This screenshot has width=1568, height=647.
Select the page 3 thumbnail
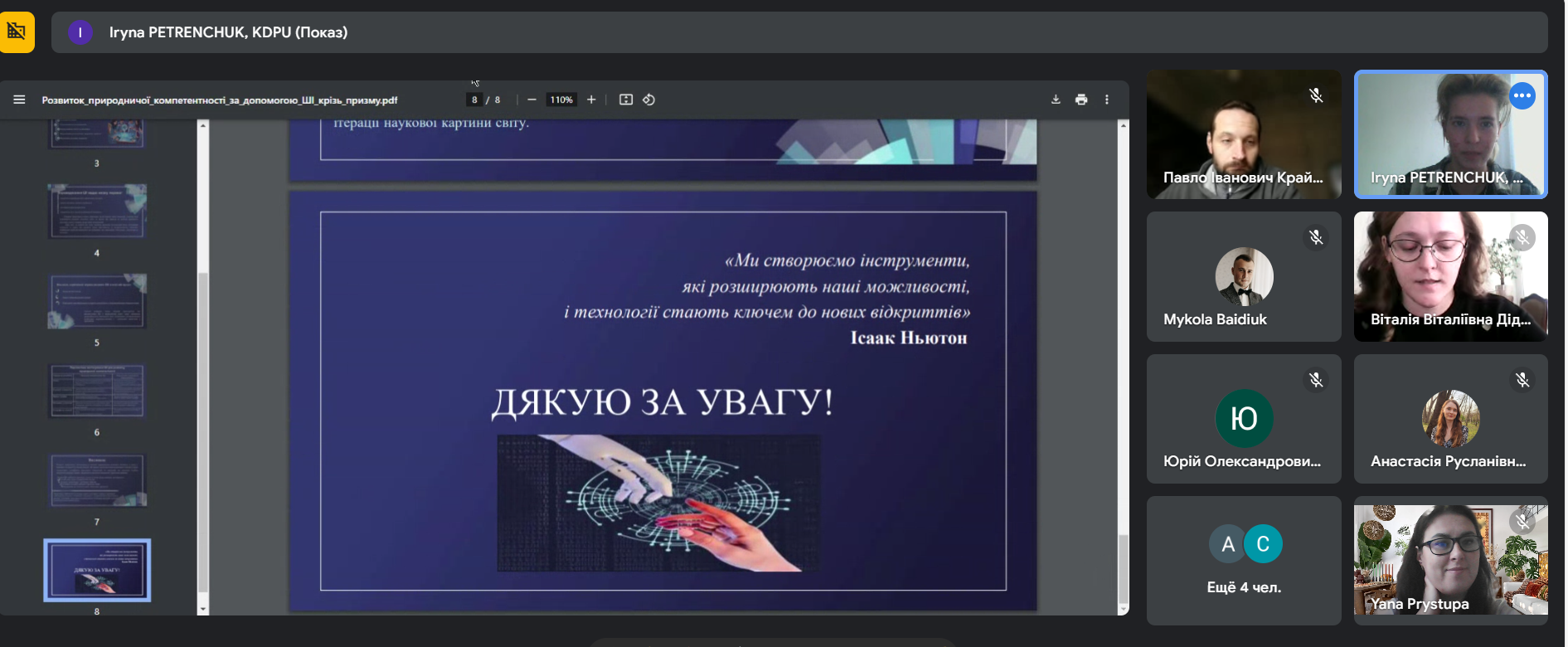coord(97,134)
